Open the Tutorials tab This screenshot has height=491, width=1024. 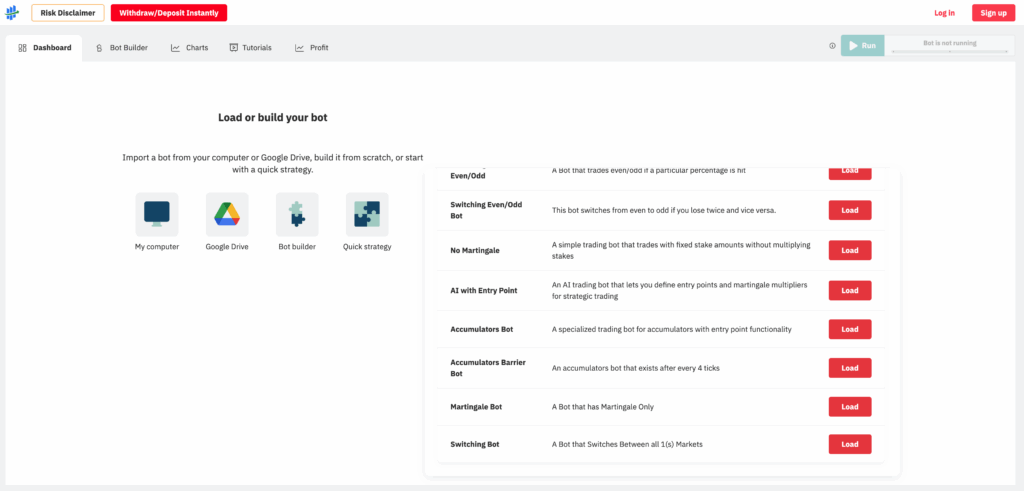click(250, 48)
